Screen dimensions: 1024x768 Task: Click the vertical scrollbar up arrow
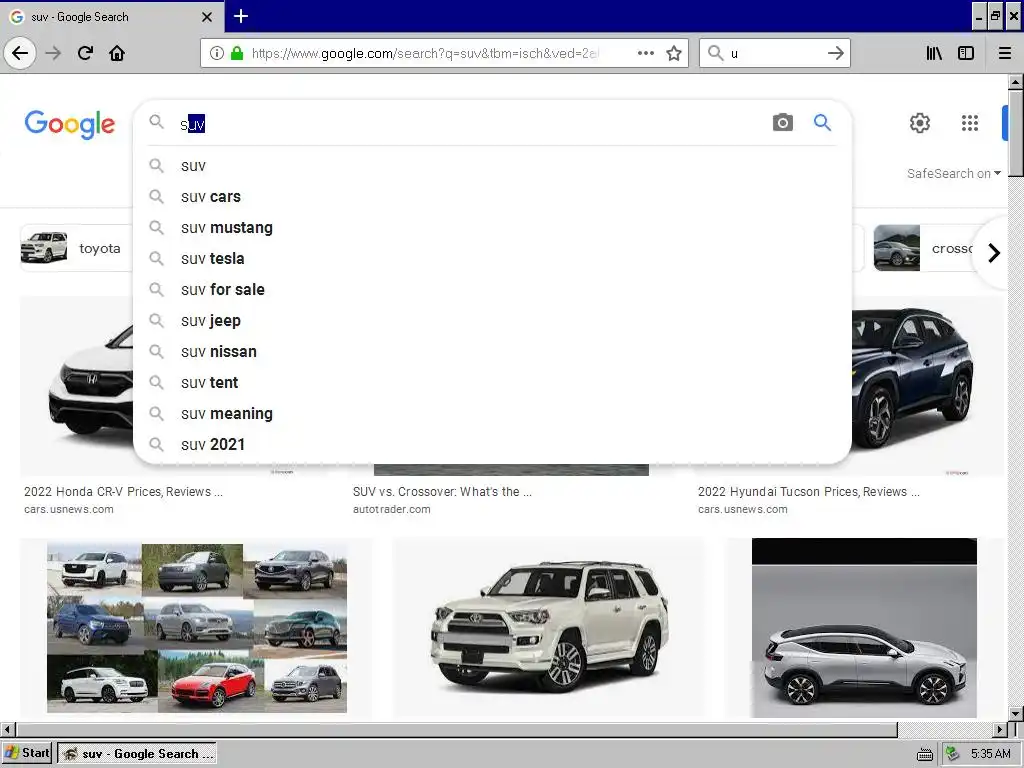(x=1016, y=82)
